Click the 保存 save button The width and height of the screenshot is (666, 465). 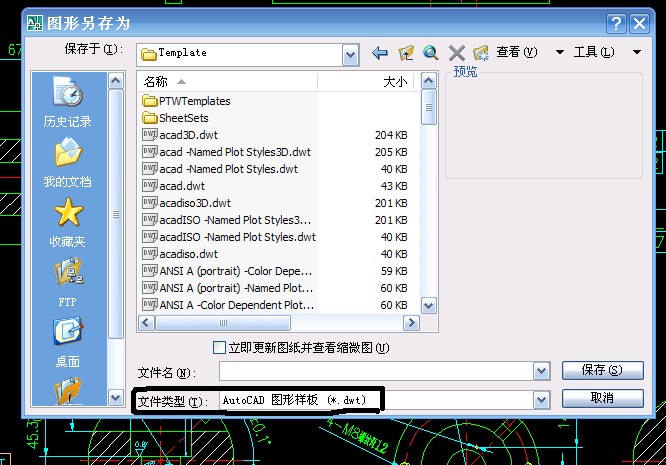[x=602, y=370]
